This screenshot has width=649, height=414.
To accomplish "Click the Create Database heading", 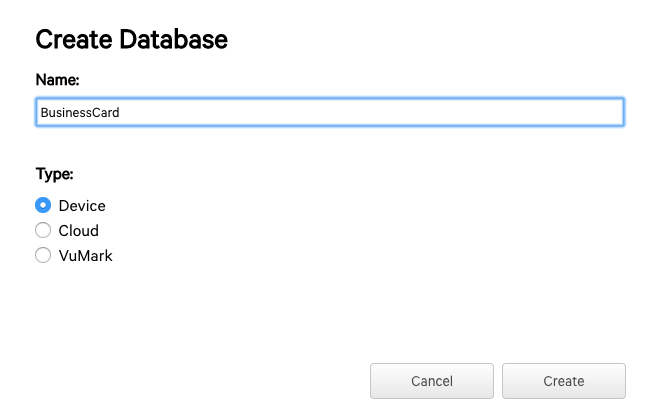I will coord(132,39).
